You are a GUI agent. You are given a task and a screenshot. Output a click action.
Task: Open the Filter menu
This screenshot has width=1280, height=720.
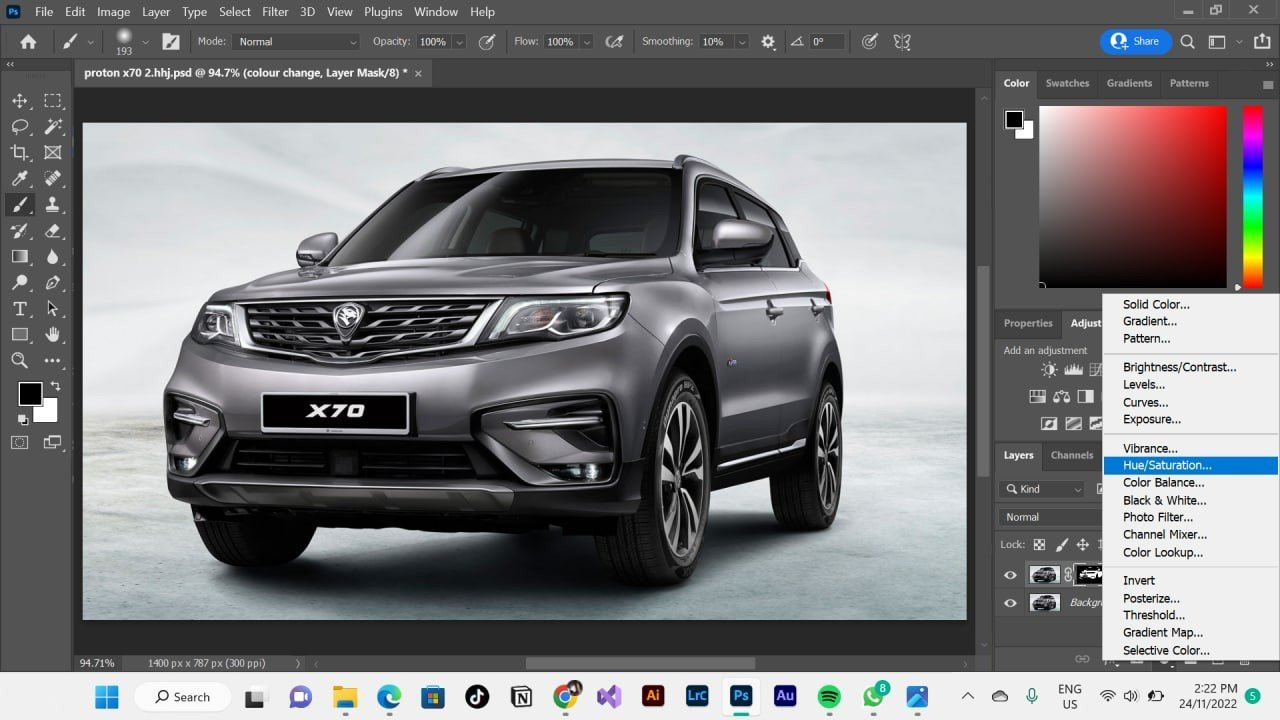[x=275, y=12]
